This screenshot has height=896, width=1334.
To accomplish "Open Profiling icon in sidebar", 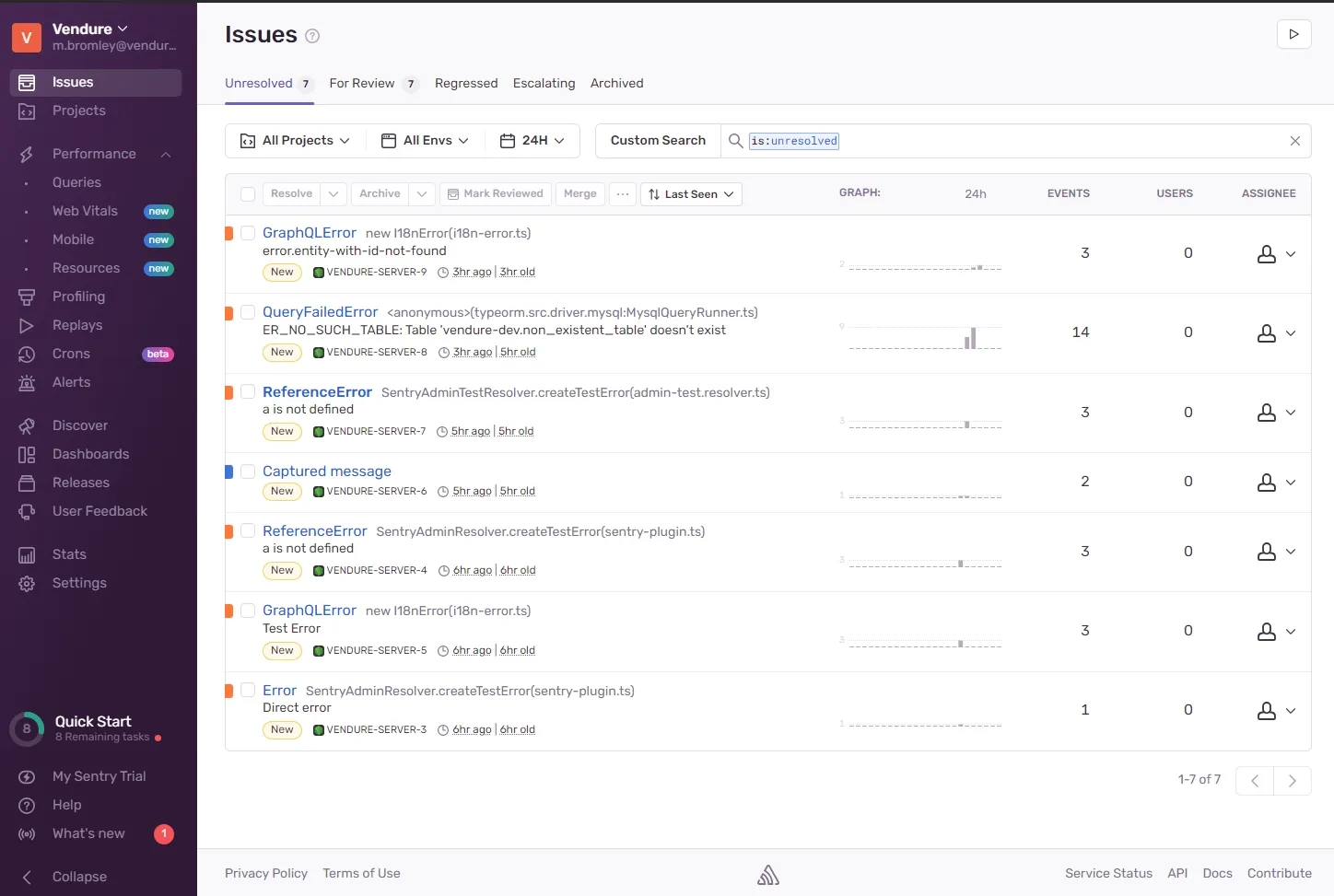I will tap(27, 297).
